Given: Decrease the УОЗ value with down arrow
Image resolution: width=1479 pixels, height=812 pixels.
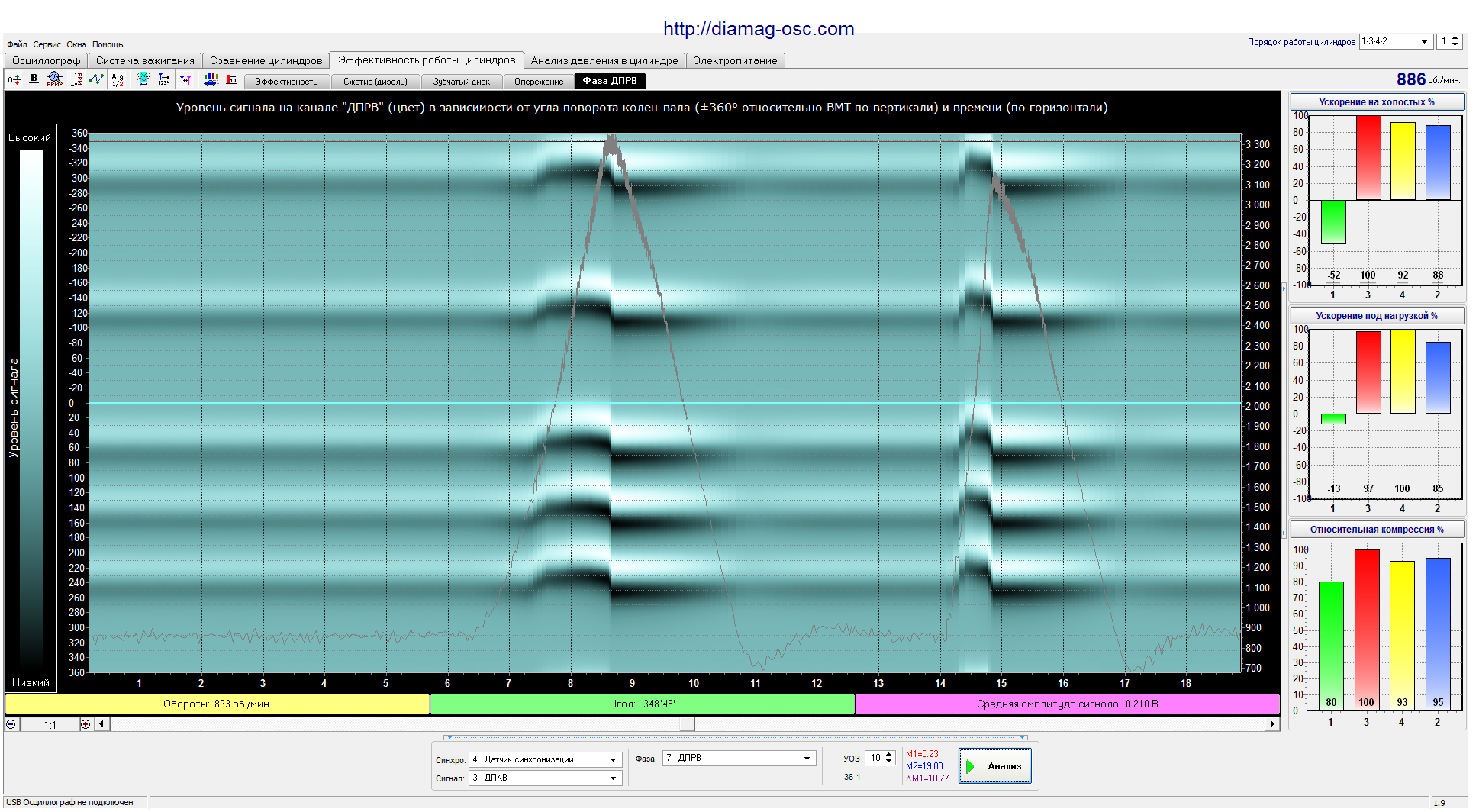Looking at the screenshot, I should click(x=889, y=762).
